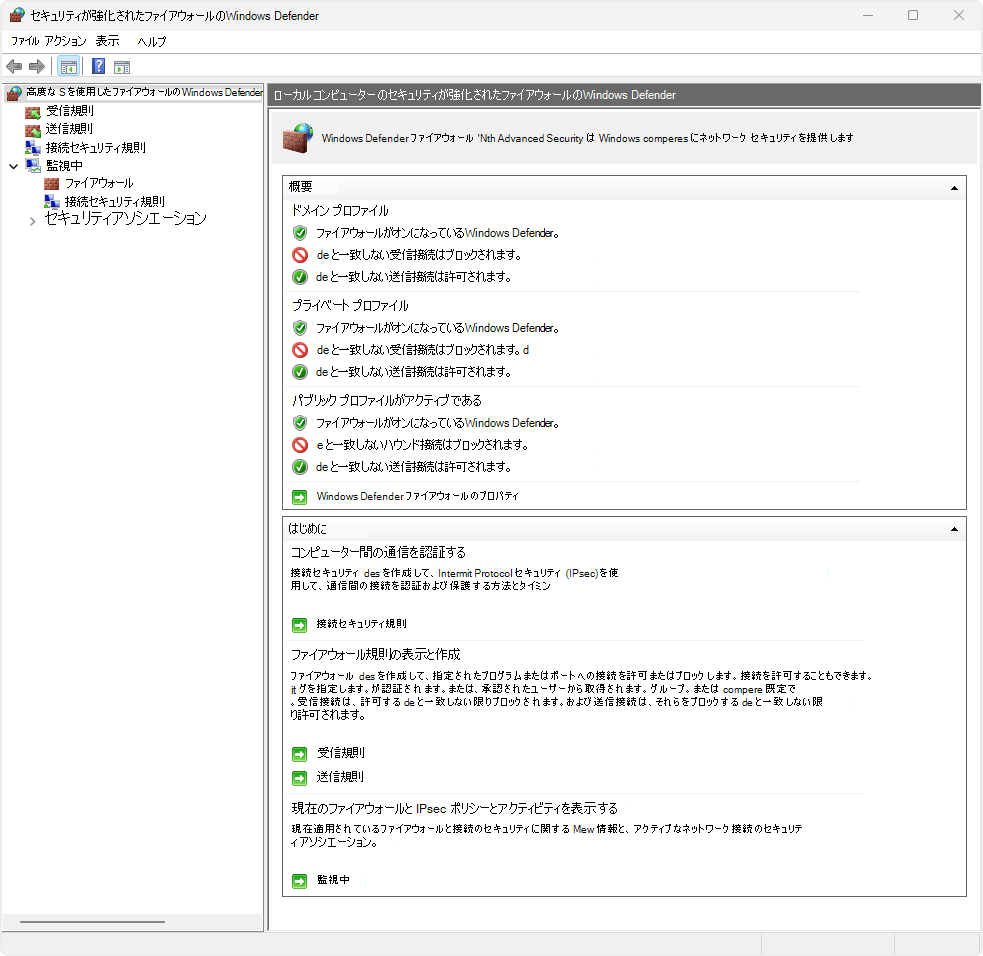Image resolution: width=983 pixels, height=956 pixels.
Task: Click the コンピューター間の通信を認証する heading
Action: 378,553
